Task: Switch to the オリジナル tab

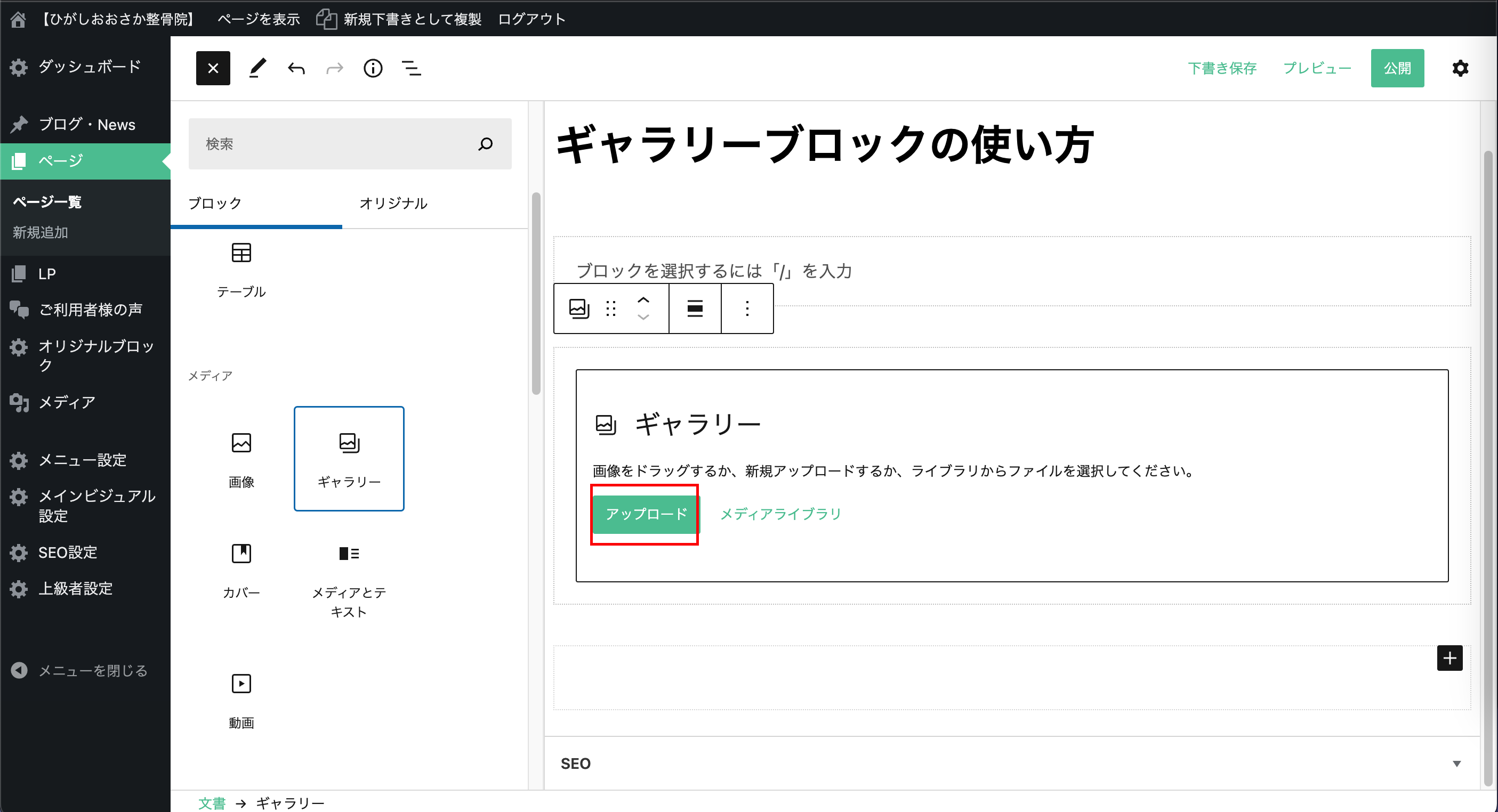Action: pos(393,204)
